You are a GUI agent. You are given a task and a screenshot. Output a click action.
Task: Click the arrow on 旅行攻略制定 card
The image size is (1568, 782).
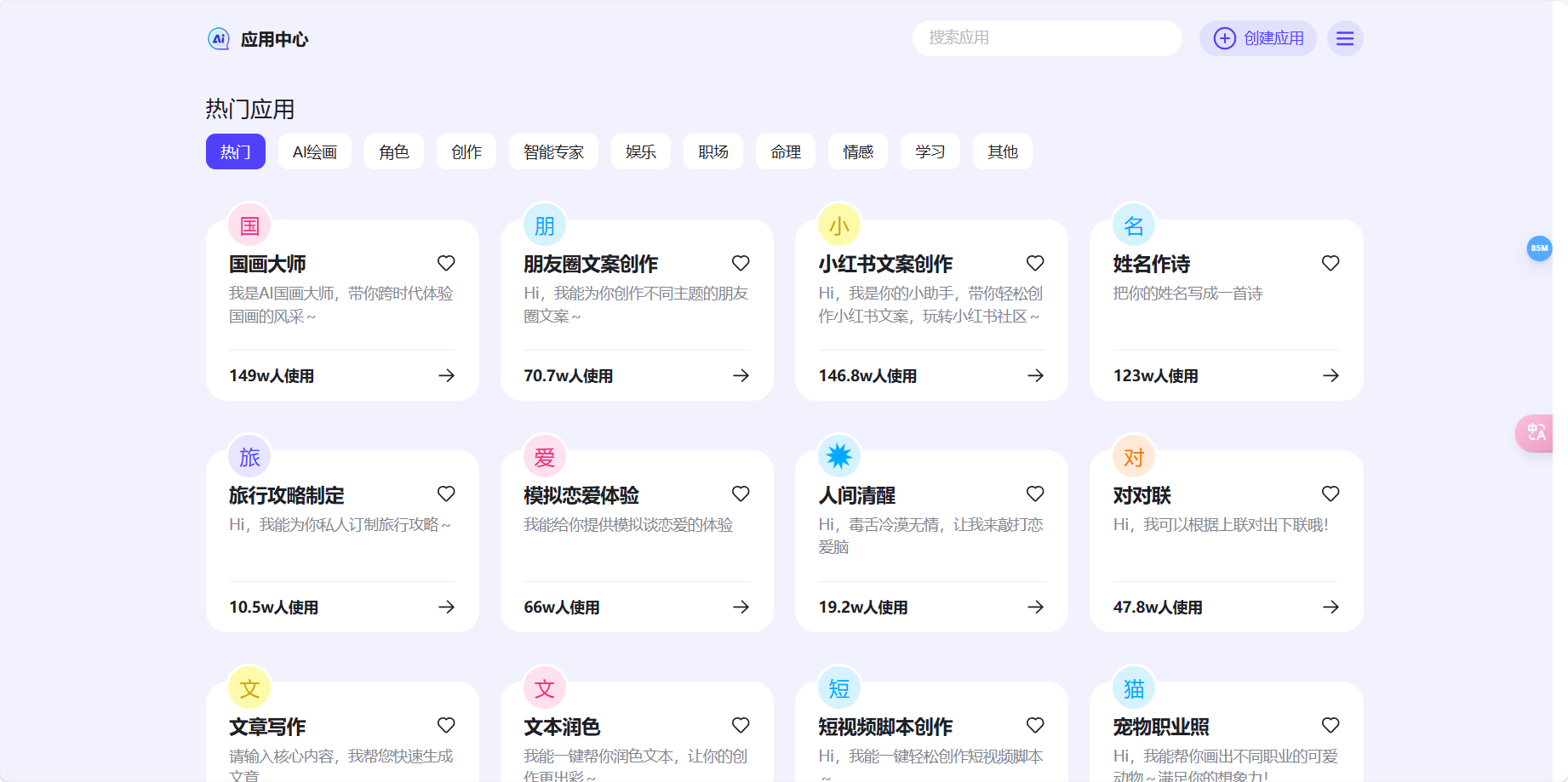click(x=446, y=607)
